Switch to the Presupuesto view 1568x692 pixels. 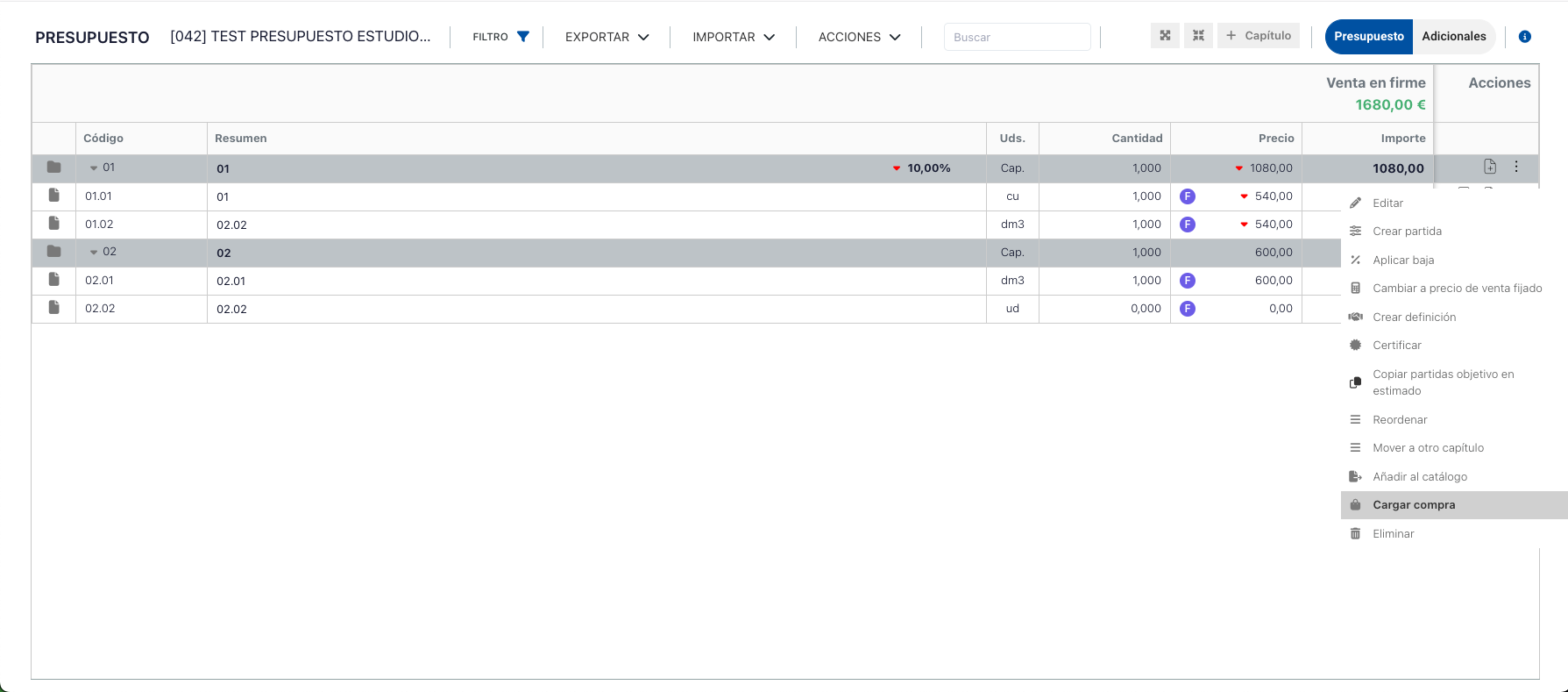[x=1368, y=37]
